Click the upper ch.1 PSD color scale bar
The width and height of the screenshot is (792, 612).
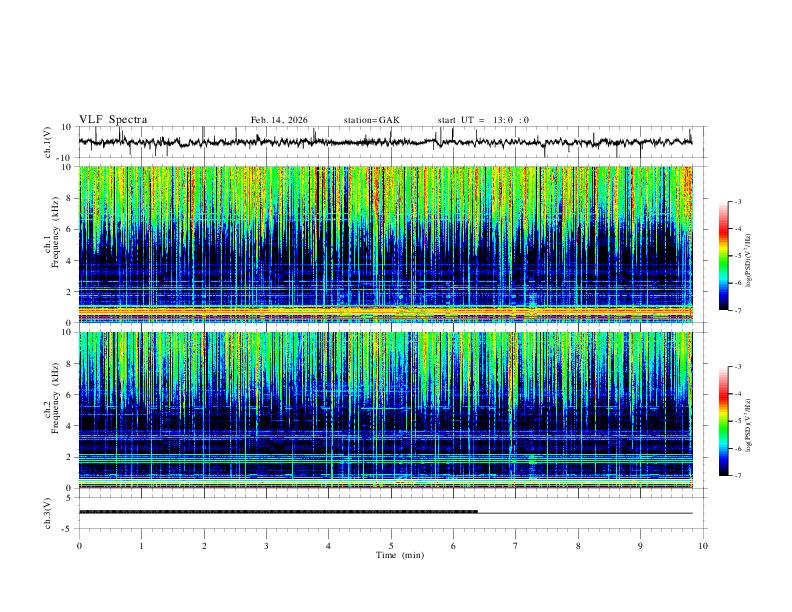pyautogui.click(x=724, y=256)
